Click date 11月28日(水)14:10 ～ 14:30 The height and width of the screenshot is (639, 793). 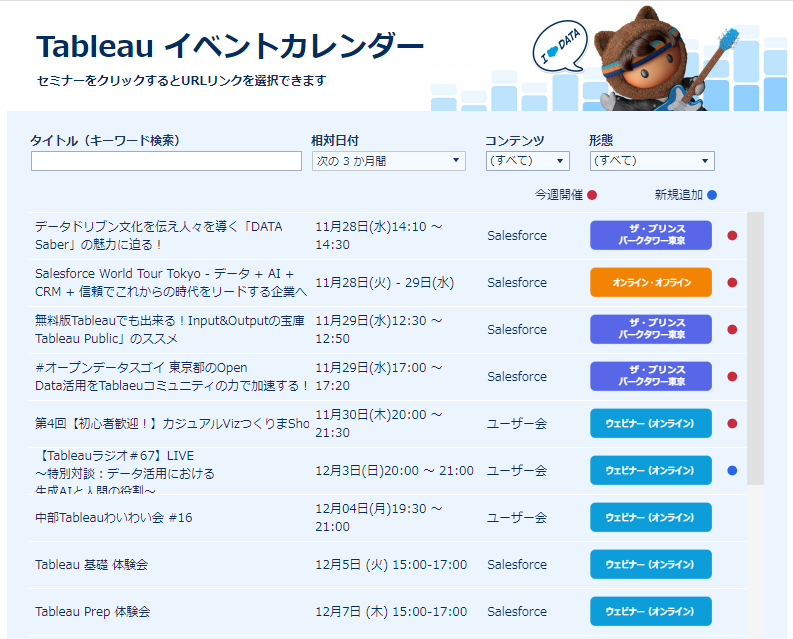[379, 235]
